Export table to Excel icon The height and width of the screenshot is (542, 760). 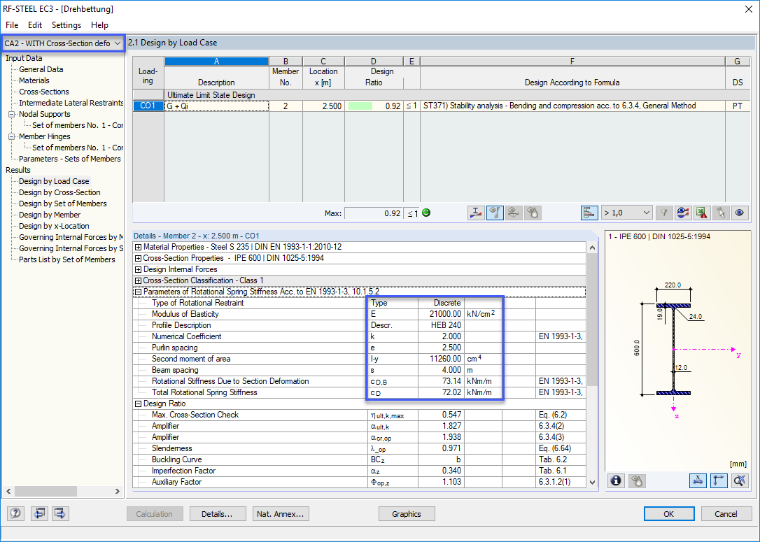tap(701, 213)
